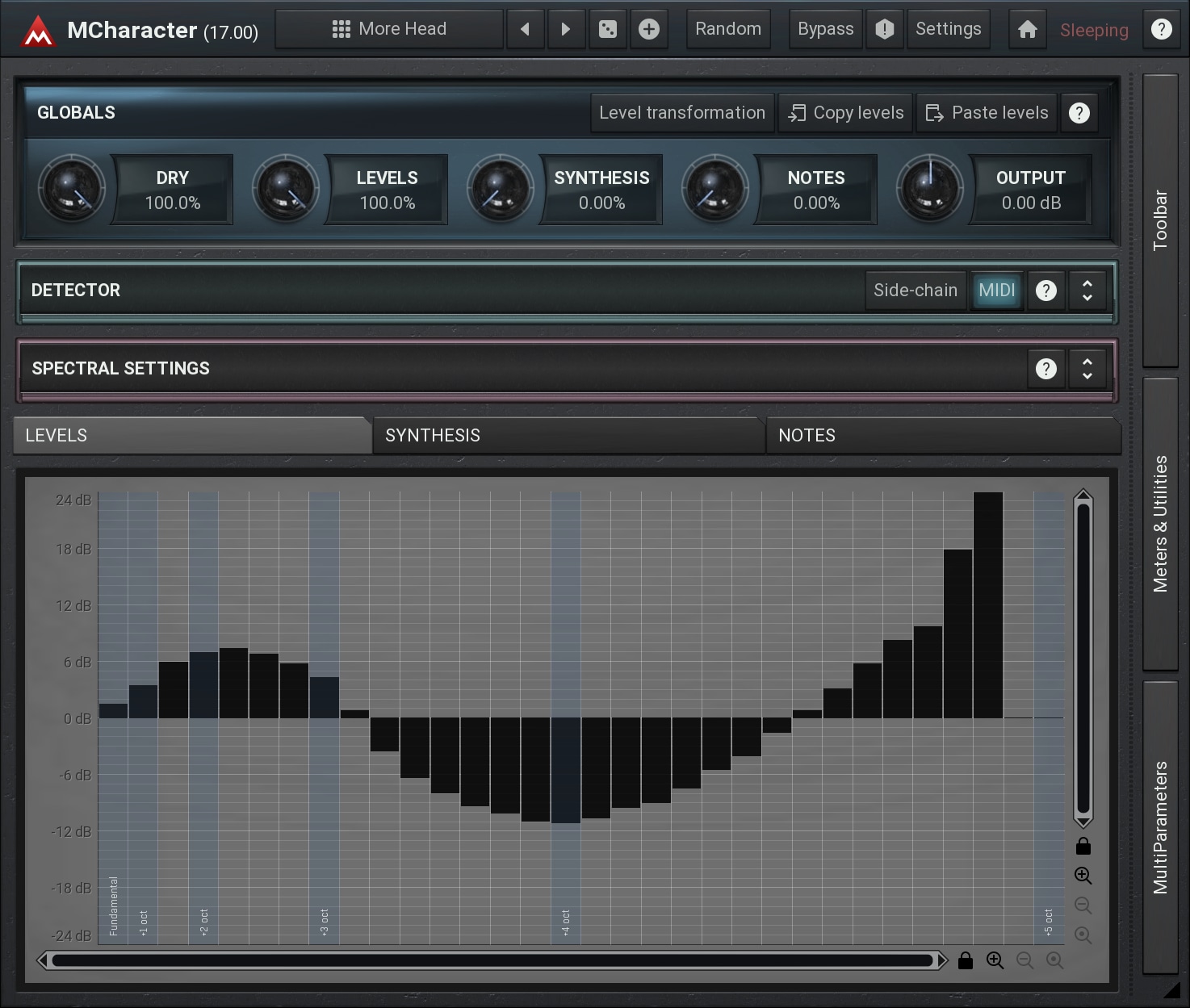The width and height of the screenshot is (1190, 1008).
Task: Toggle the MIDI detector button
Action: [x=996, y=291]
